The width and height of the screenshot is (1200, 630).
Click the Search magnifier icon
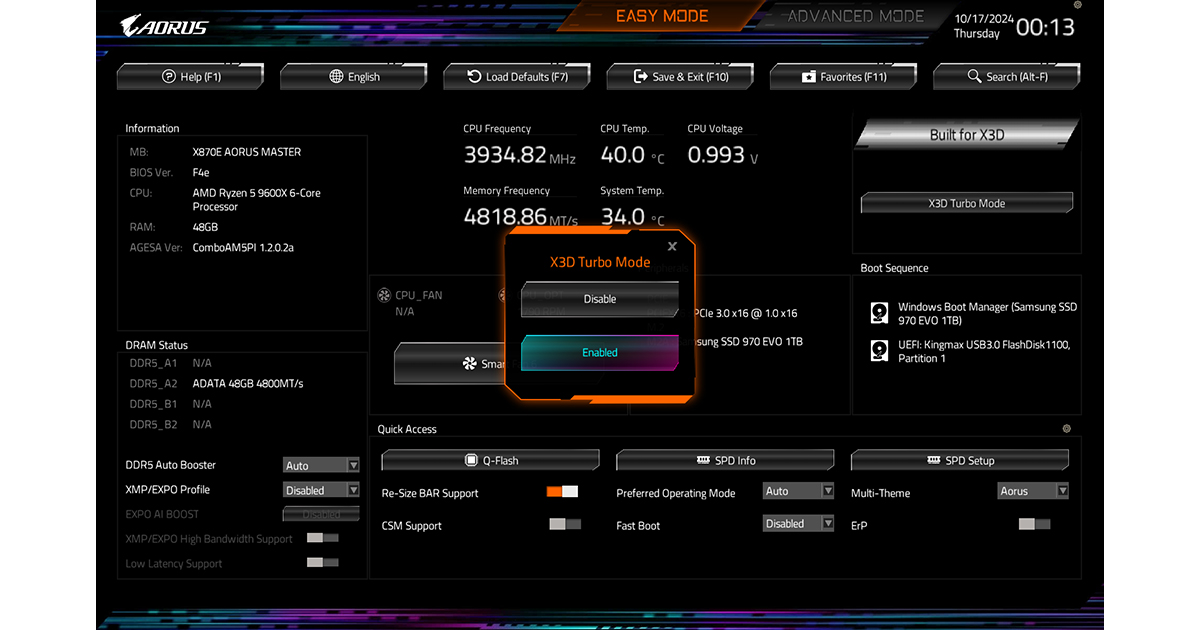(x=974, y=76)
